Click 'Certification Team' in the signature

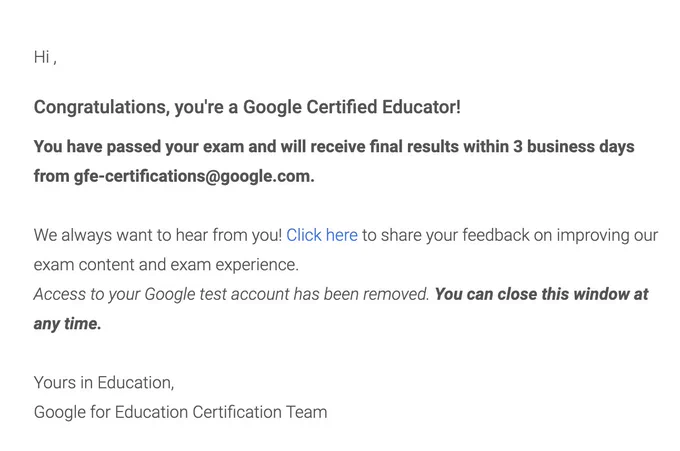click(260, 412)
